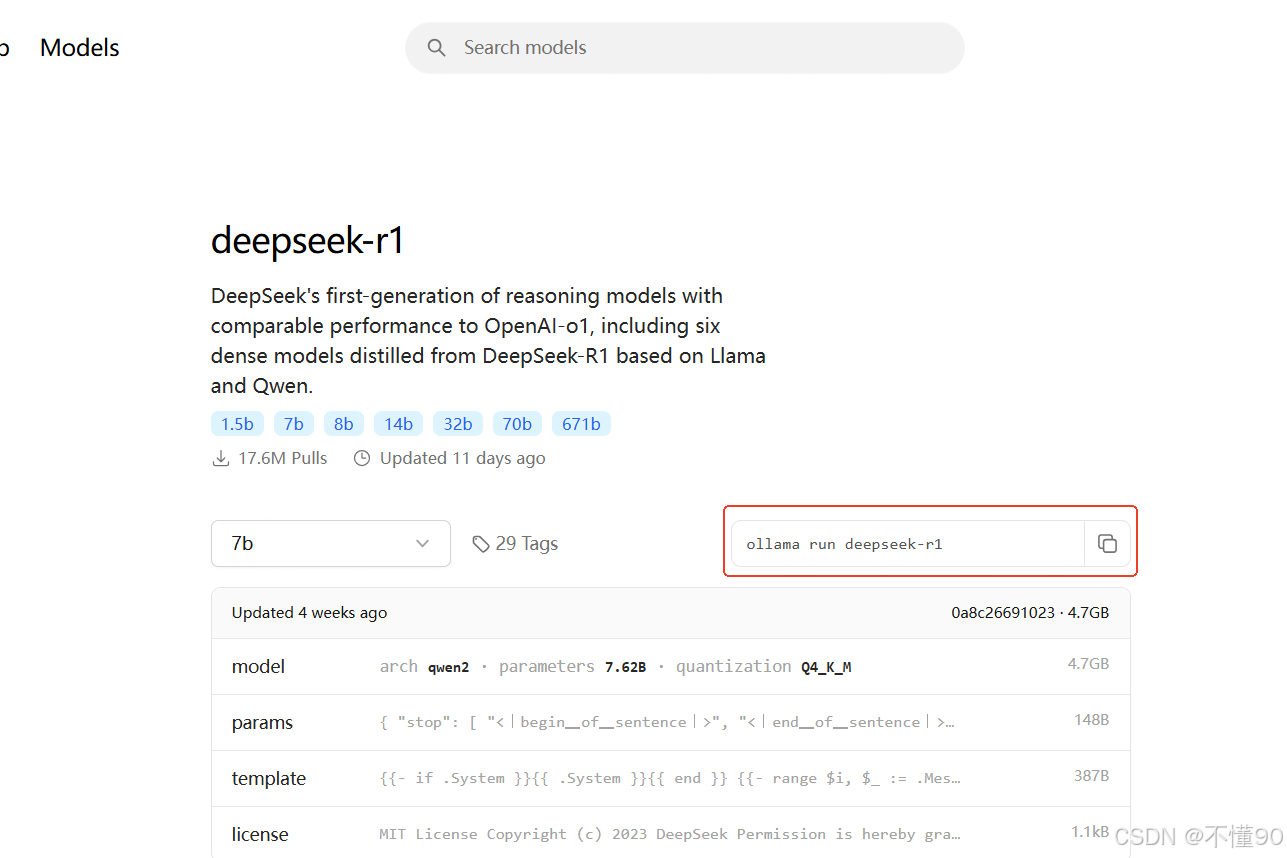The width and height of the screenshot is (1287, 858).
Task: Click the tag icon next to 29 Tags
Action: [x=481, y=543]
